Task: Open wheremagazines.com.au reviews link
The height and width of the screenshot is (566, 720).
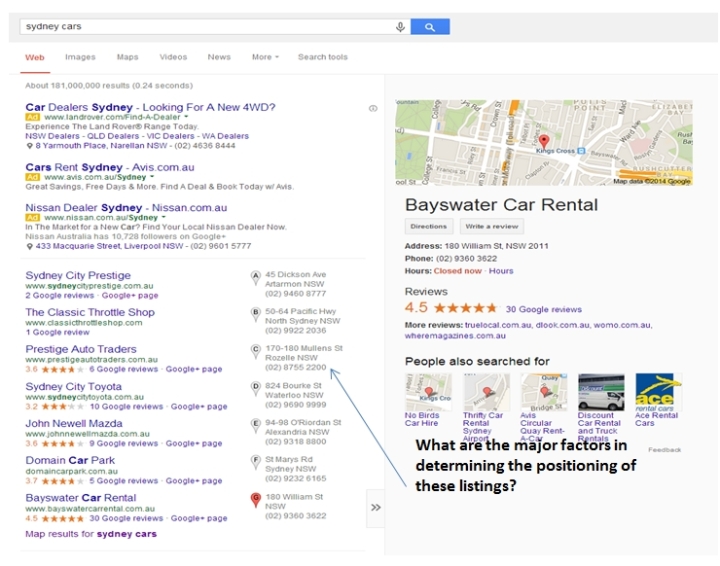Action: tap(455, 336)
